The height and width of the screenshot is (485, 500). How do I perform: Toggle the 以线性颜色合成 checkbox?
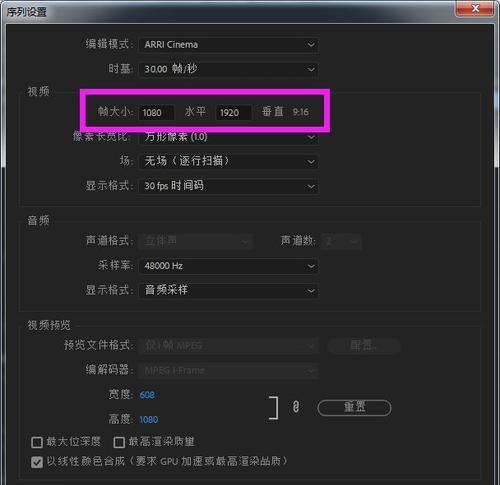pyautogui.click(x=37, y=462)
